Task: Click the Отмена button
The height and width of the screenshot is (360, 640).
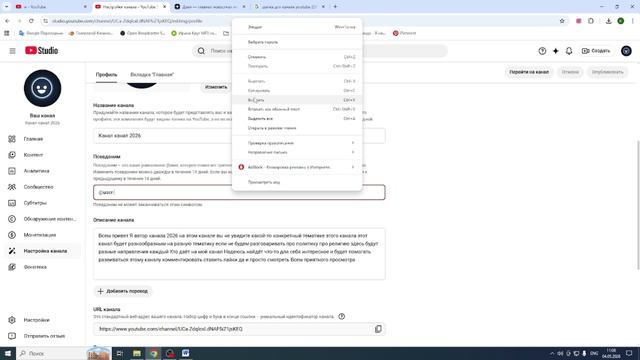Action: coord(570,72)
